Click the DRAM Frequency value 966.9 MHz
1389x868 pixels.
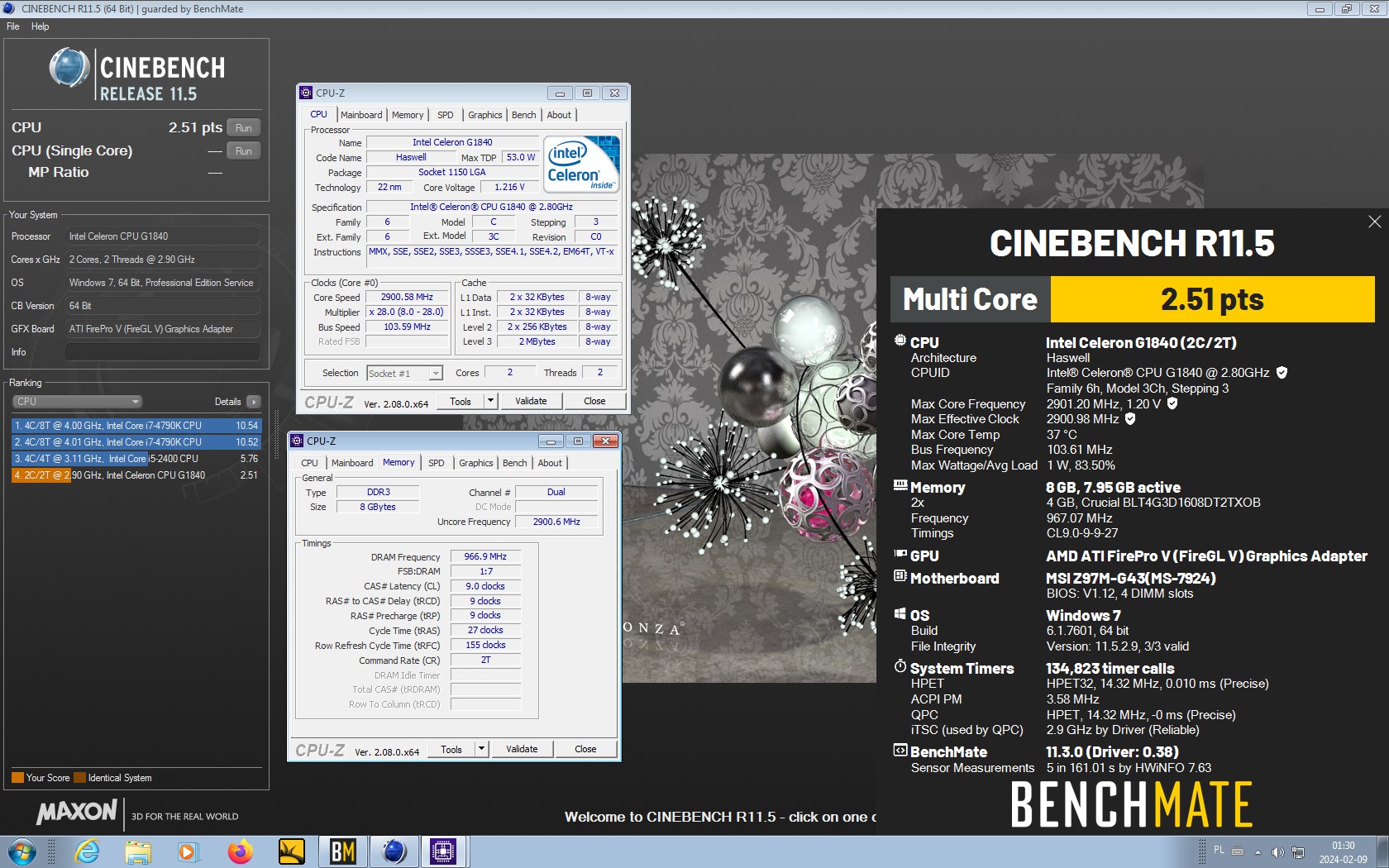[485, 556]
